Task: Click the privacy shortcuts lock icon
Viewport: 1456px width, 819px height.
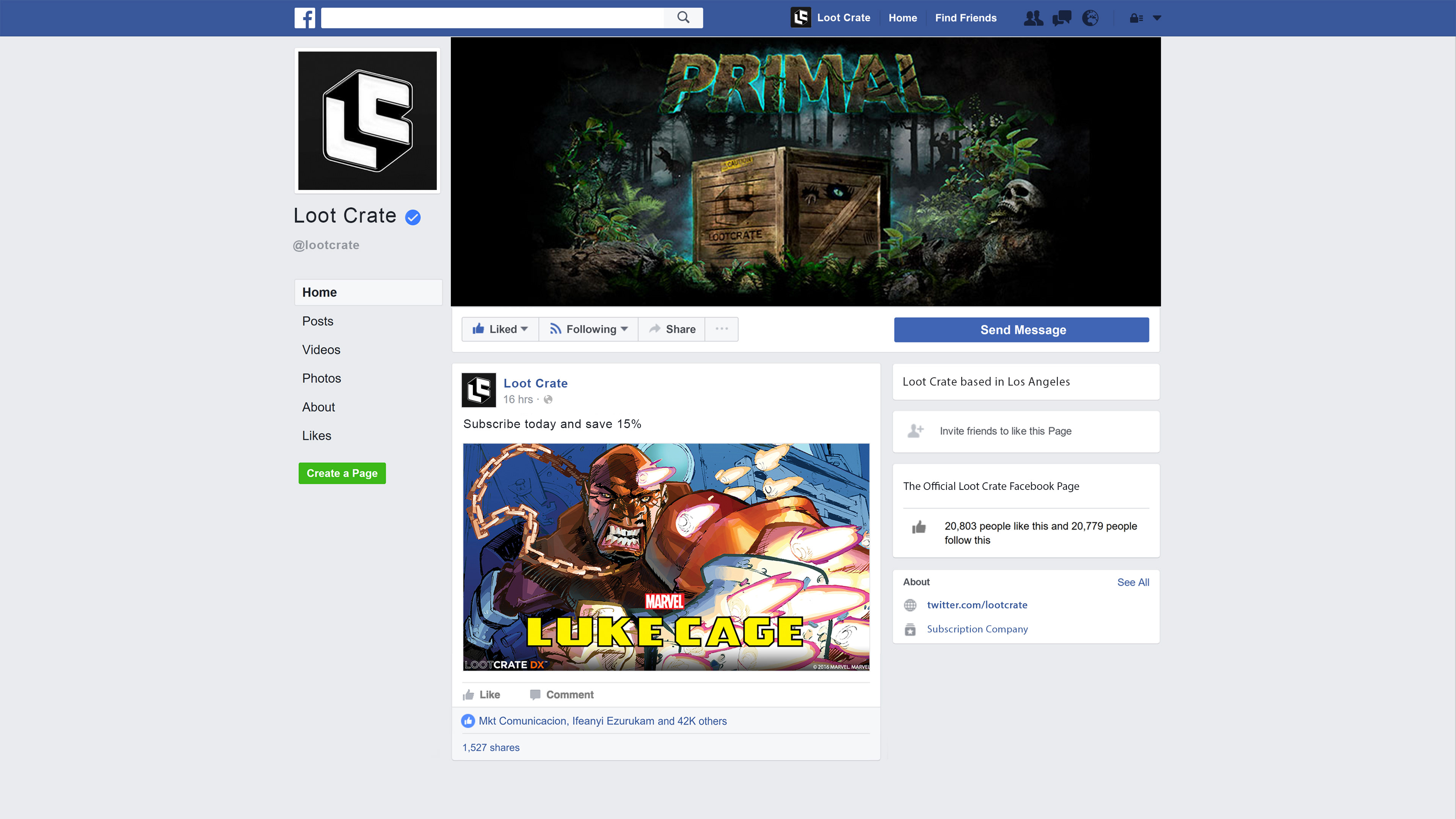Action: coord(1136,18)
